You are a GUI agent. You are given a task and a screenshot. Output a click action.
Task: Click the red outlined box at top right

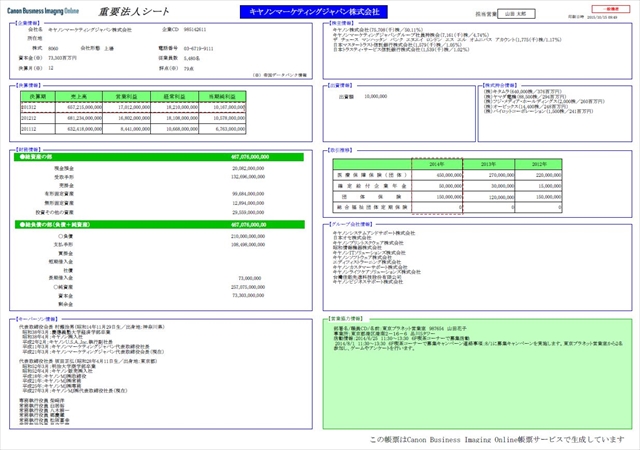[x=611, y=9]
